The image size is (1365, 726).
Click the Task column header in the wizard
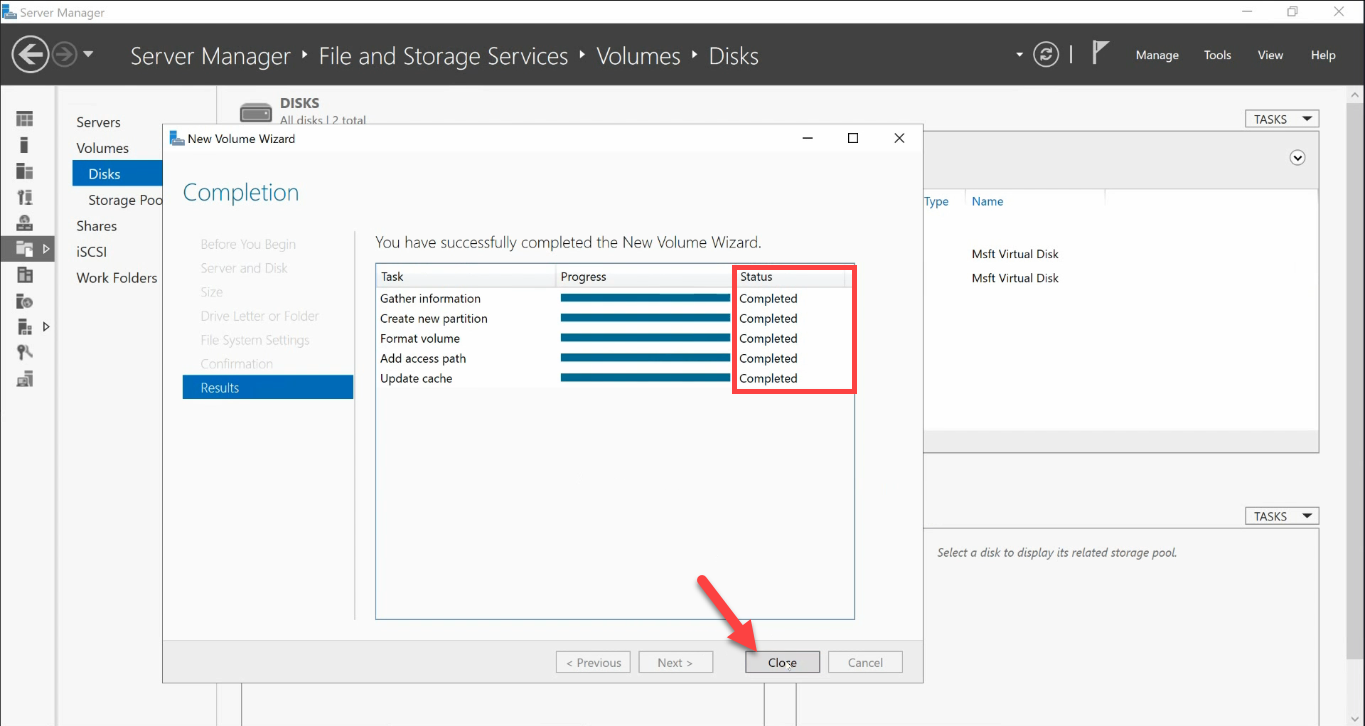466,277
